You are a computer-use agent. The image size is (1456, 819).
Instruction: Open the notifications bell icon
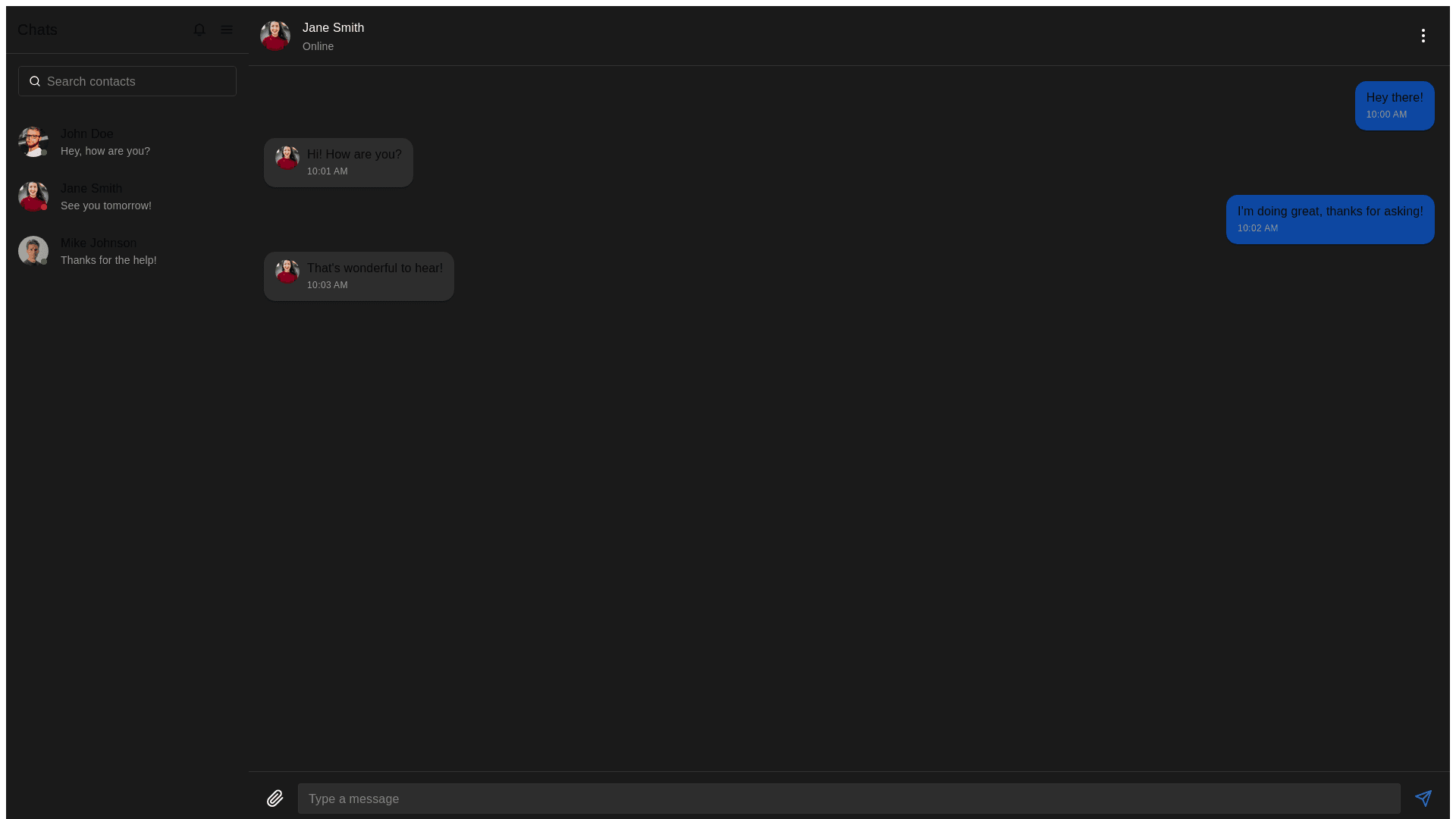[x=199, y=30]
